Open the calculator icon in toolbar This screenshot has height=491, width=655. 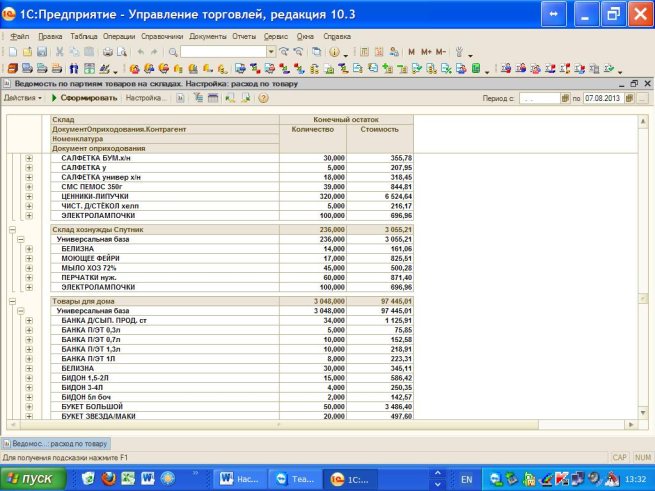[364, 52]
